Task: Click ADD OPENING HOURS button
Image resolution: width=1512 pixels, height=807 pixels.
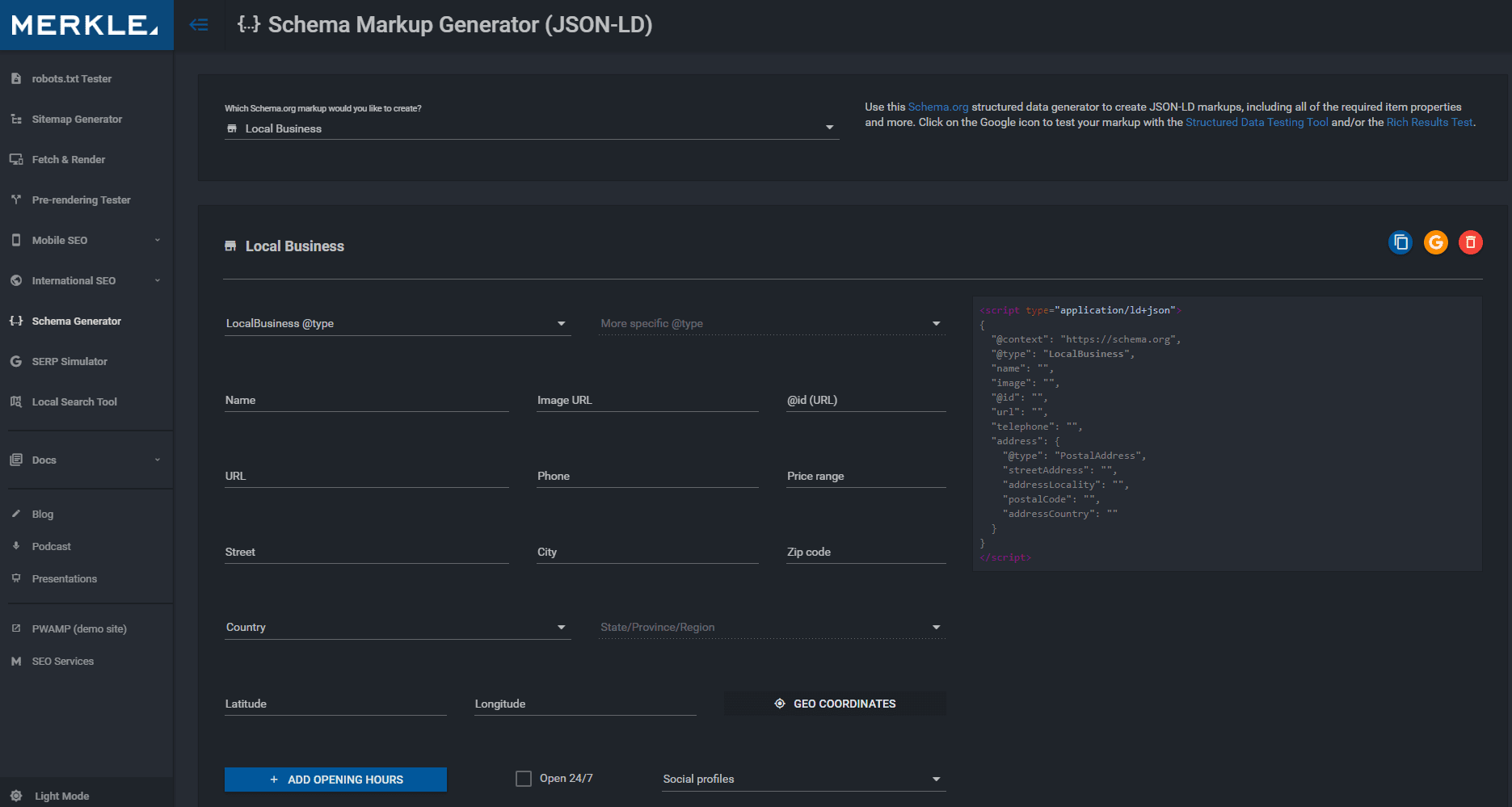Action: pos(335,780)
